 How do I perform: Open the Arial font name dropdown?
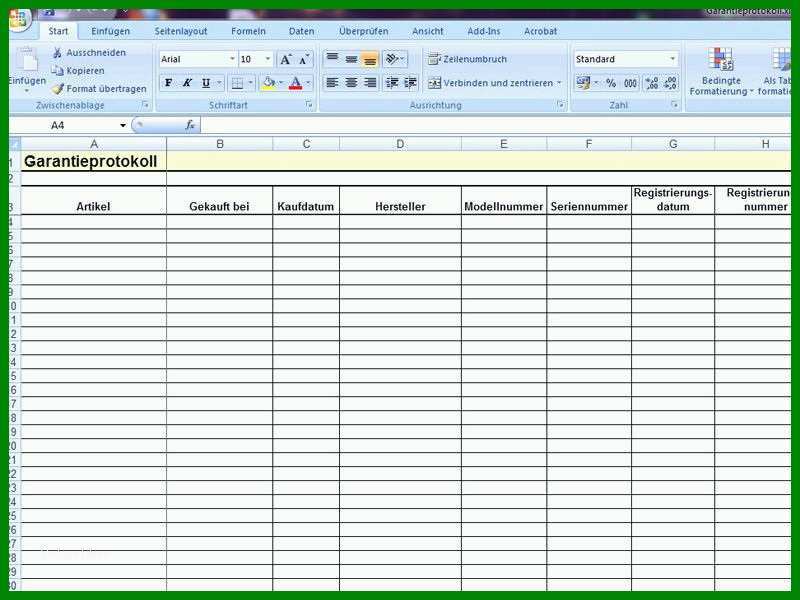coord(232,59)
